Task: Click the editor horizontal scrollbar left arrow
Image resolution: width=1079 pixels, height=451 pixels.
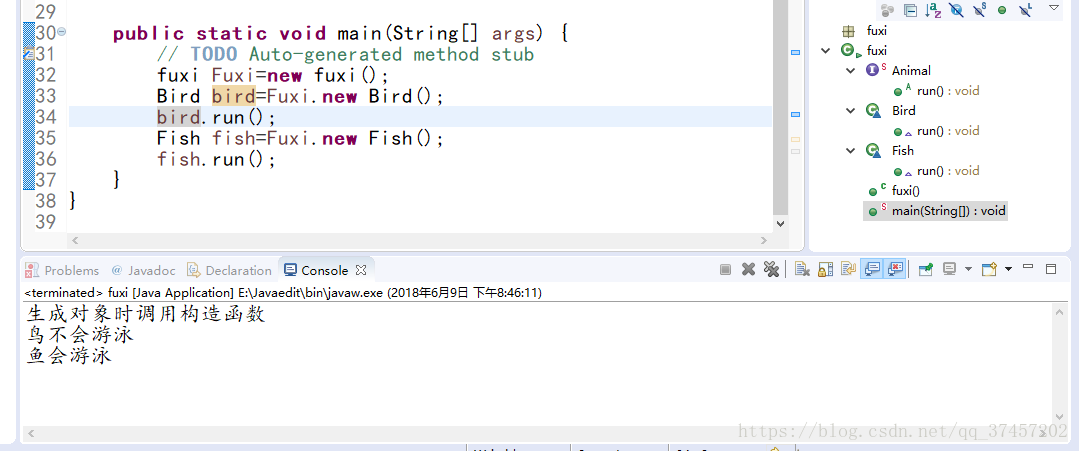Action: point(74,240)
